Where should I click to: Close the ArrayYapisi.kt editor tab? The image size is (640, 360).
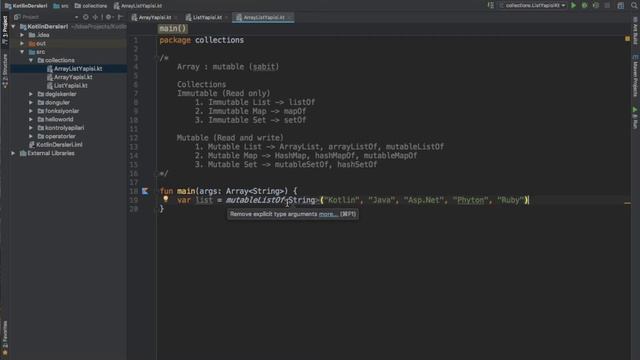pyautogui.click(x=176, y=18)
